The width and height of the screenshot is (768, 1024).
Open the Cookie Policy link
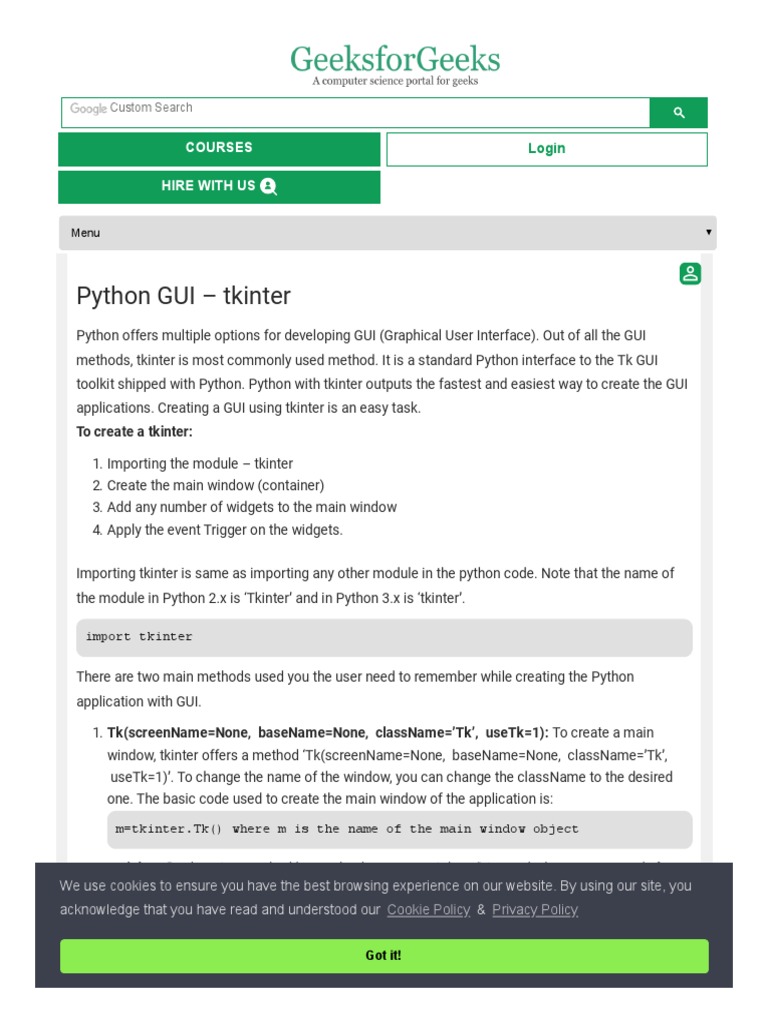coord(428,910)
